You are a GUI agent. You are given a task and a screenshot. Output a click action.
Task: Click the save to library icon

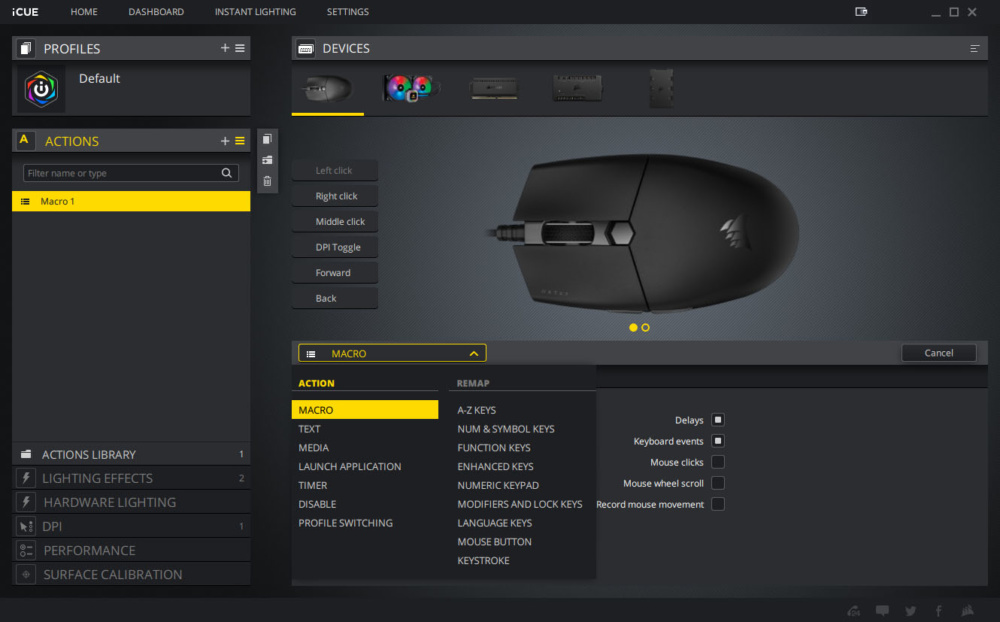(267, 160)
